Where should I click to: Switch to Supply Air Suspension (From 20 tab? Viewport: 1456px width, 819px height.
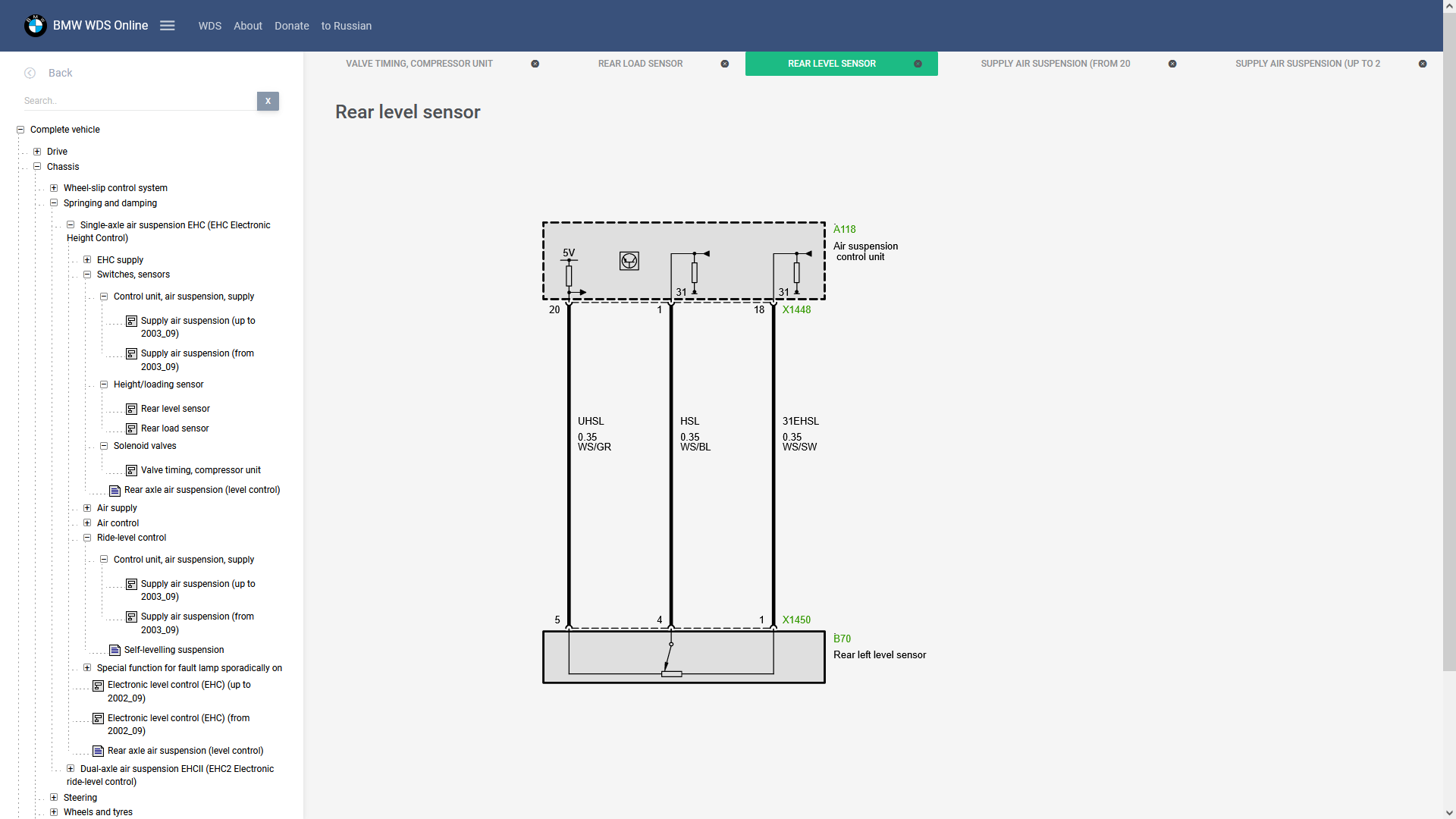tap(1055, 64)
